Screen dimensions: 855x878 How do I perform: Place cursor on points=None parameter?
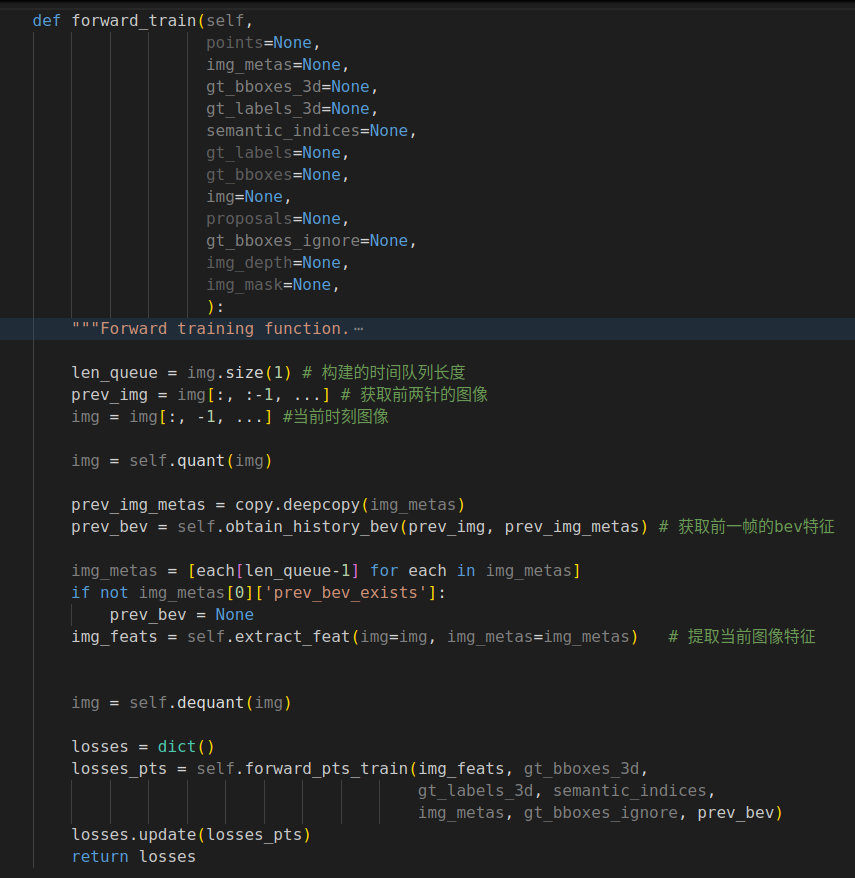tap(260, 43)
